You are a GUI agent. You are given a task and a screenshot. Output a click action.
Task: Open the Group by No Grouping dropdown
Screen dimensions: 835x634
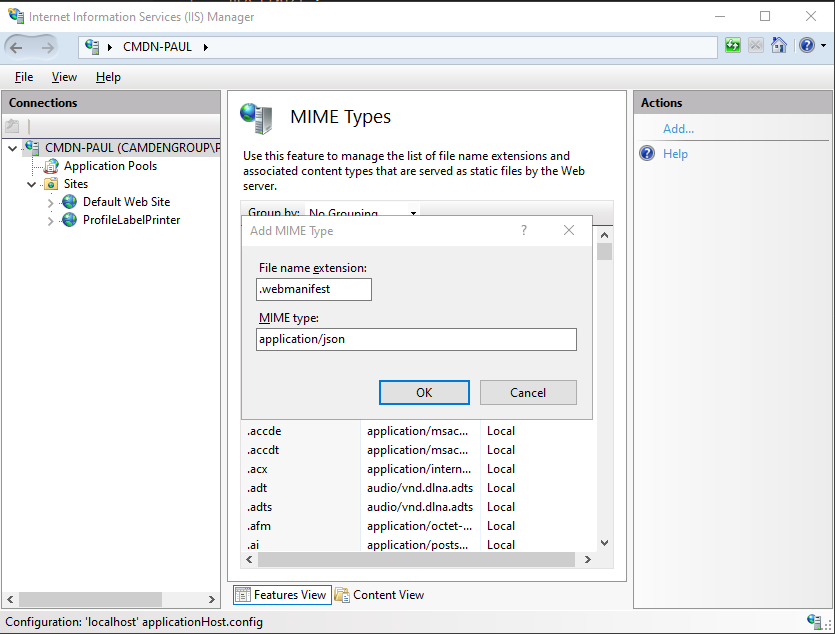pyautogui.click(x=362, y=212)
